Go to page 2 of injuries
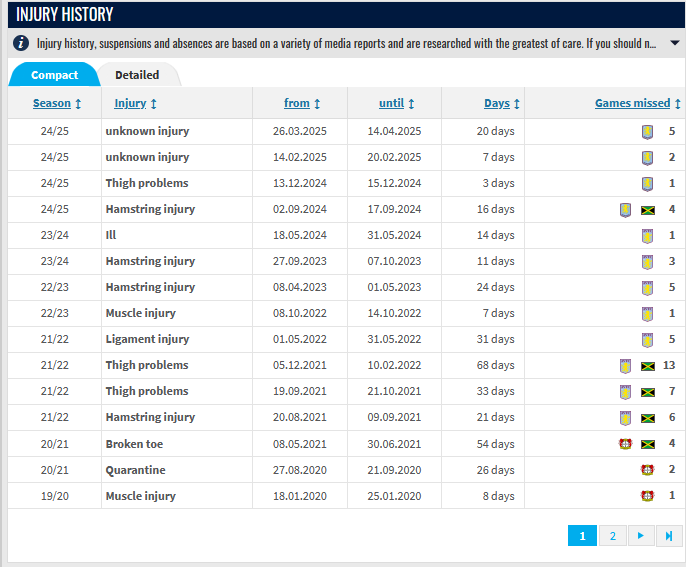 (612, 536)
